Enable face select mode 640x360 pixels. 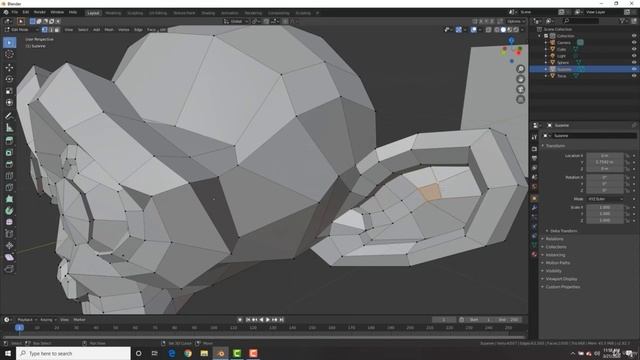57,30
